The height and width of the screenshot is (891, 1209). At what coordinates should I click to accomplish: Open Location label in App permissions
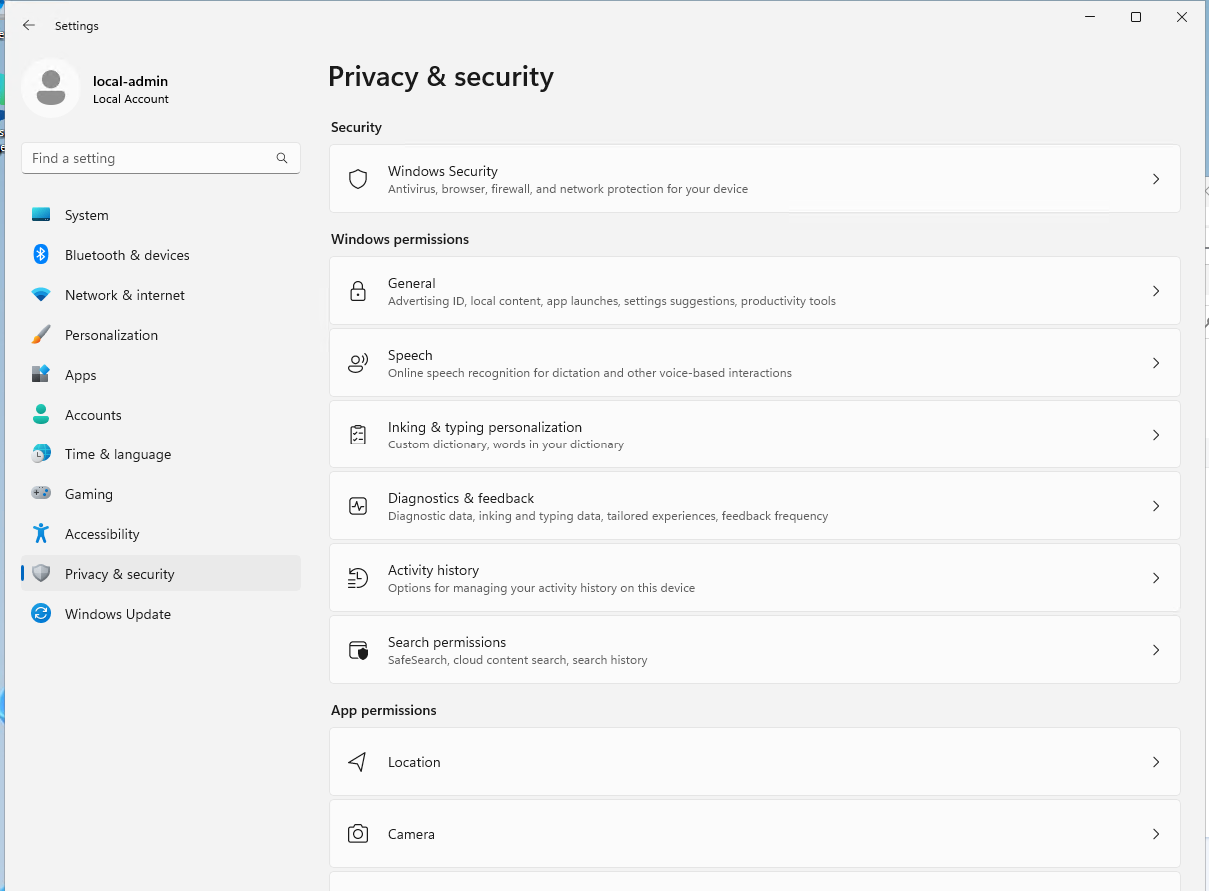pos(414,762)
